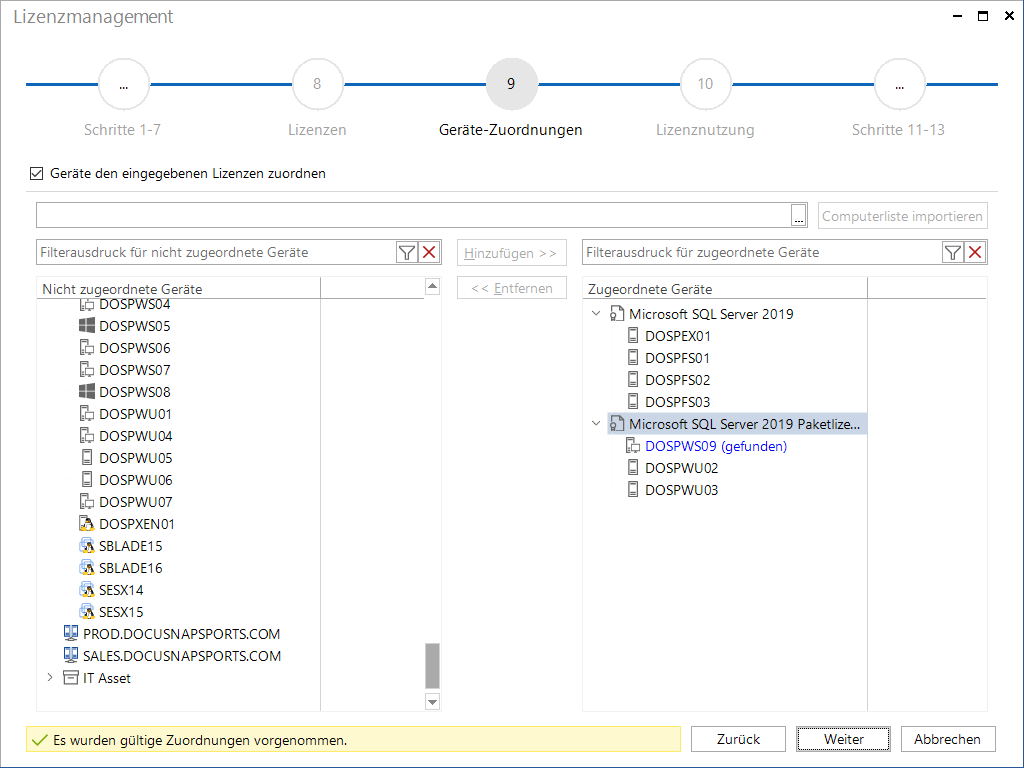Click the Hinzufügen >> button
Viewport: 1024px width, 768px height.
pyautogui.click(x=511, y=253)
